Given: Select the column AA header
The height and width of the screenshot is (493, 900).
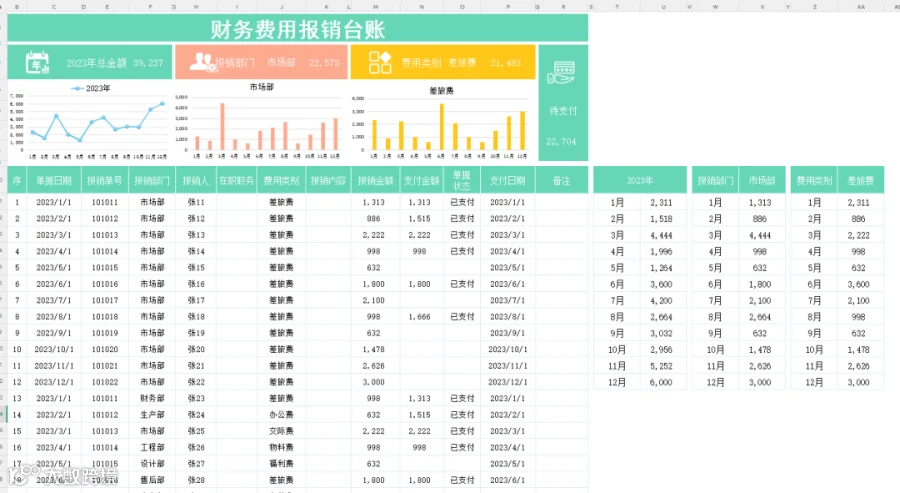Looking at the screenshot, I should [860, 6].
